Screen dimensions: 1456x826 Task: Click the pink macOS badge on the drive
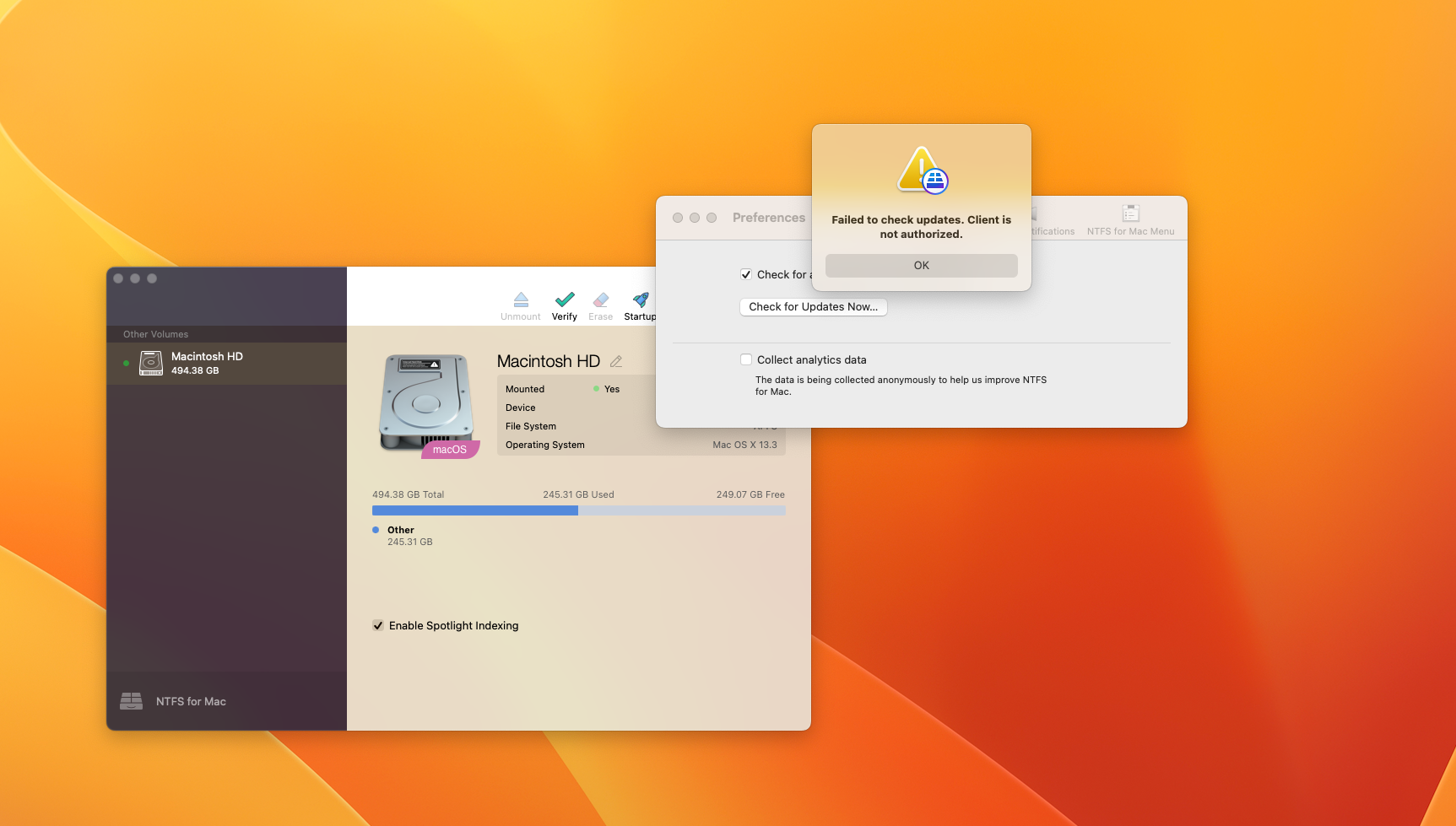[450, 450]
